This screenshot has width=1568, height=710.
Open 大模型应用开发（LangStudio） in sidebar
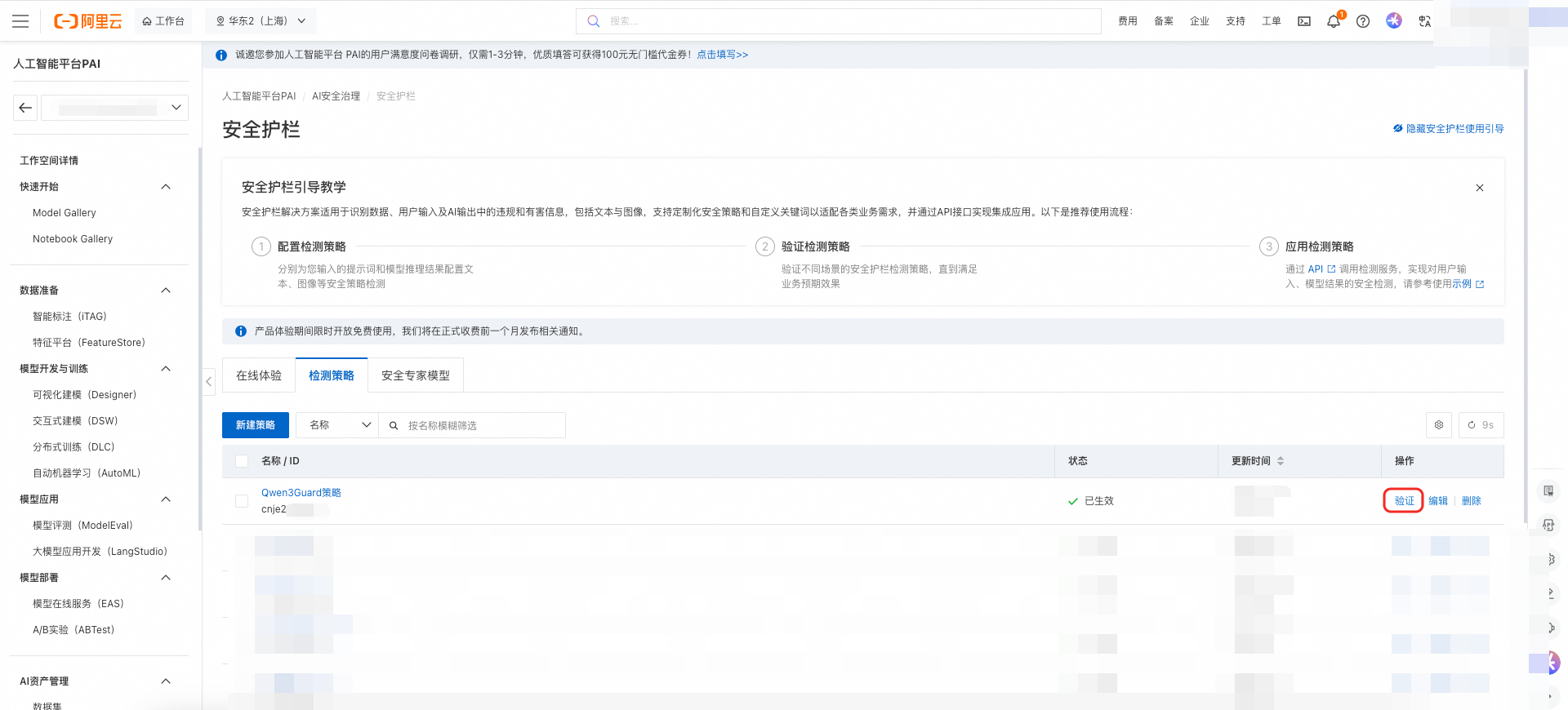(100, 552)
